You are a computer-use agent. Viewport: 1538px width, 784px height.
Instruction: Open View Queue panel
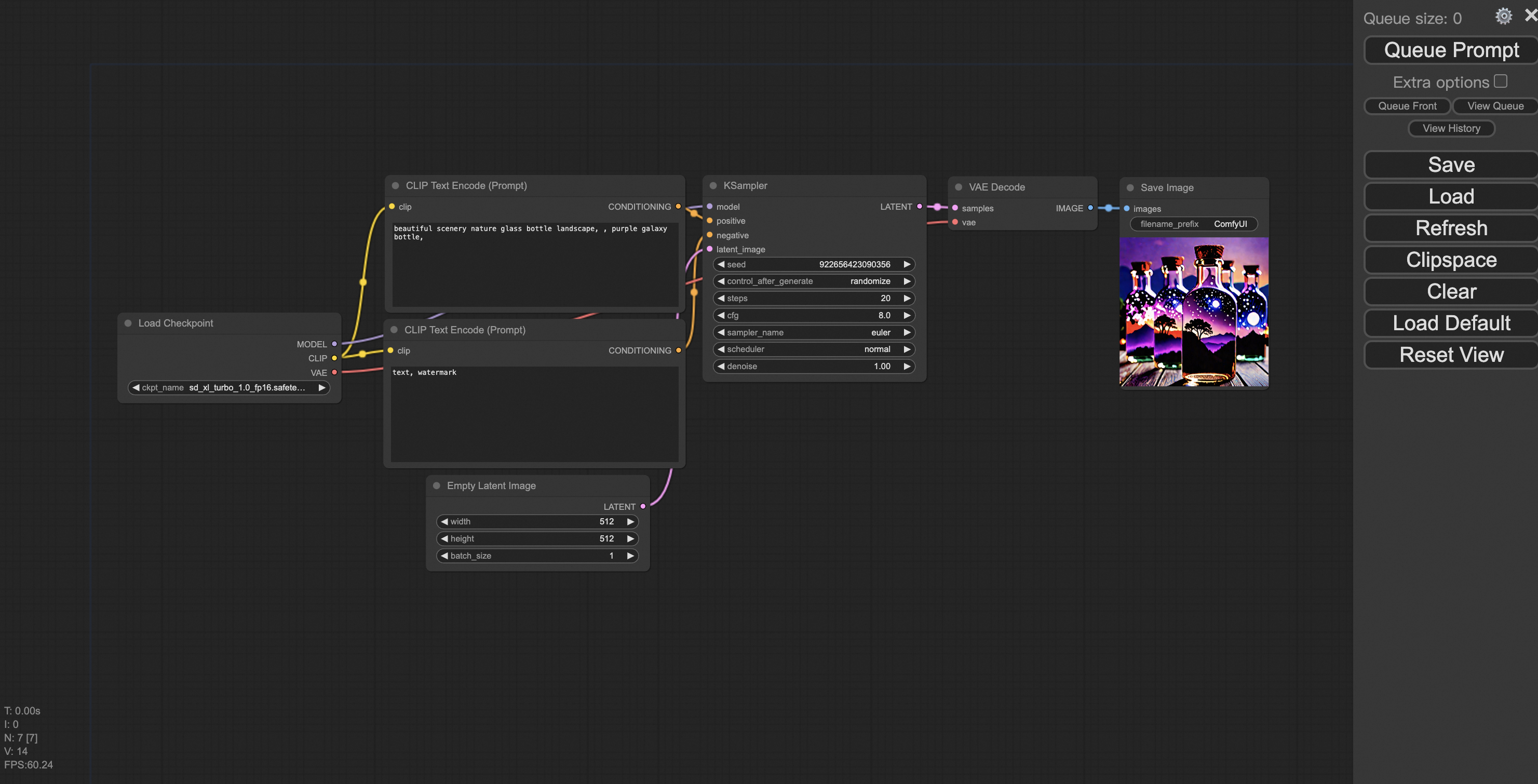(1495, 106)
